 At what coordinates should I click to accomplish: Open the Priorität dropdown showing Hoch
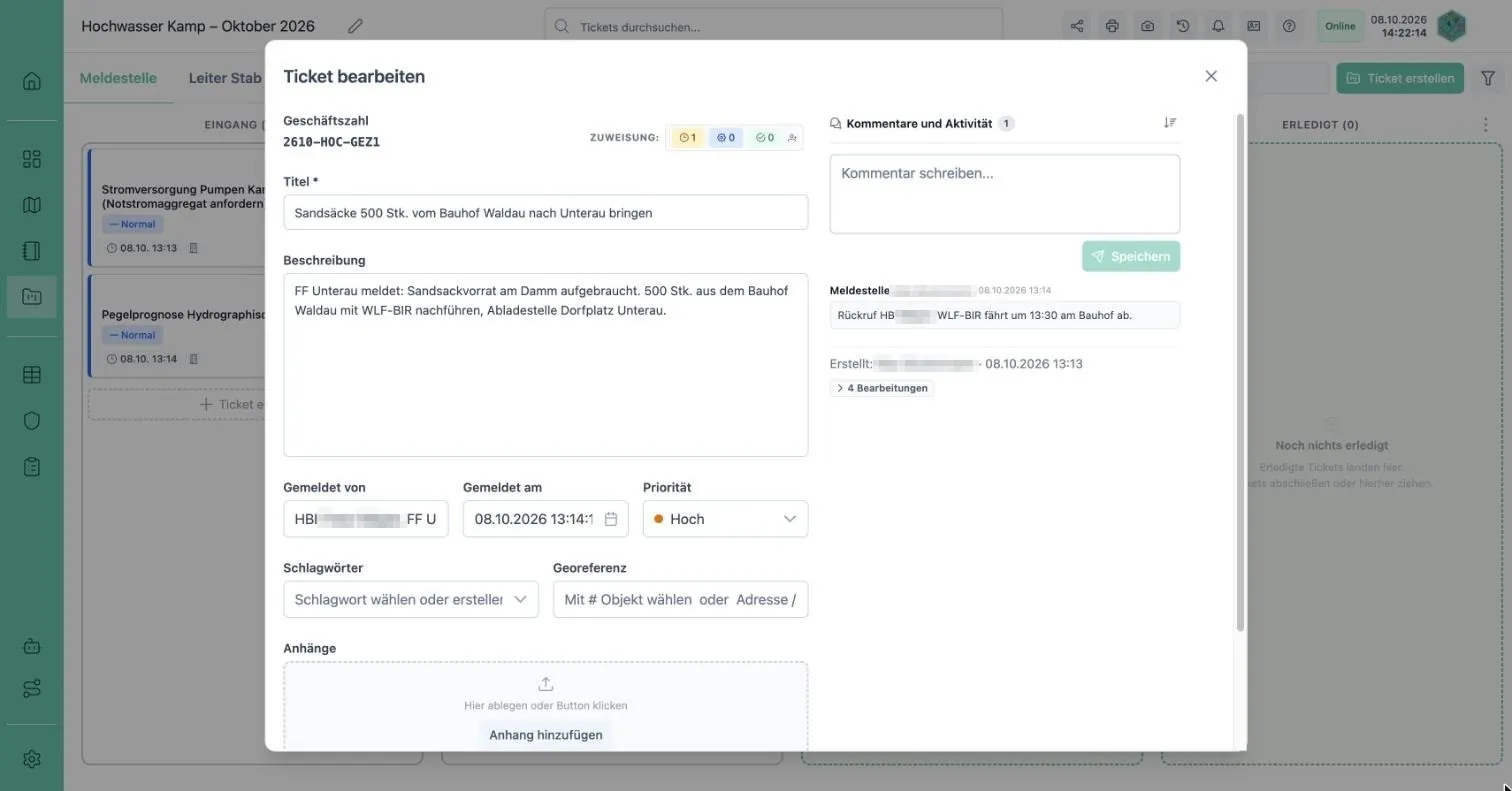tap(725, 519)
